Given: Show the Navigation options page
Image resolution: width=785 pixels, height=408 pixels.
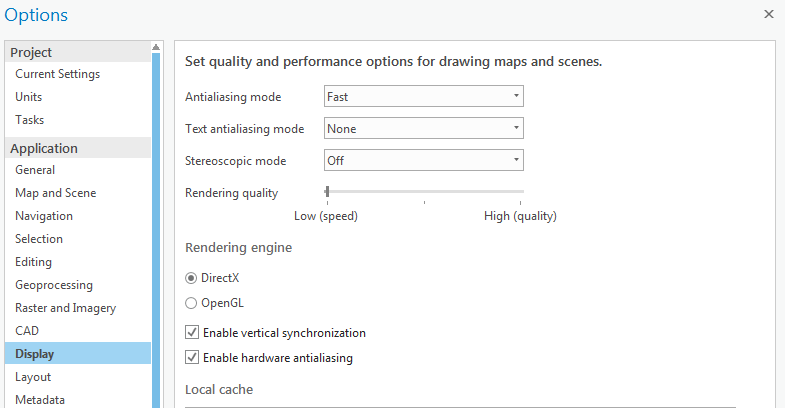Looking at the screenshot, I should tap(44, 216).
